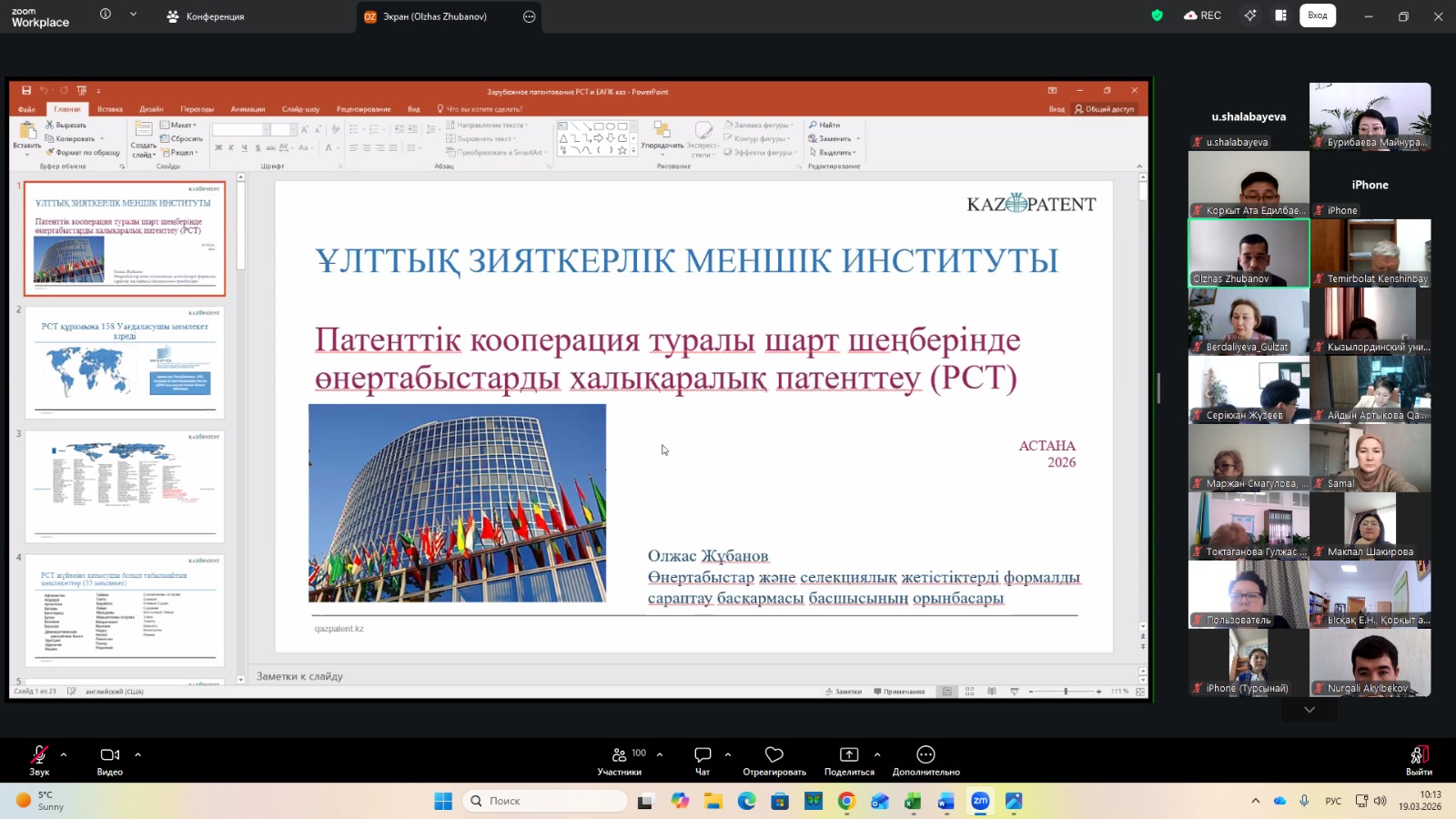Show more participants with down chevron
1456x819 pixels.
click(1309, 710)
